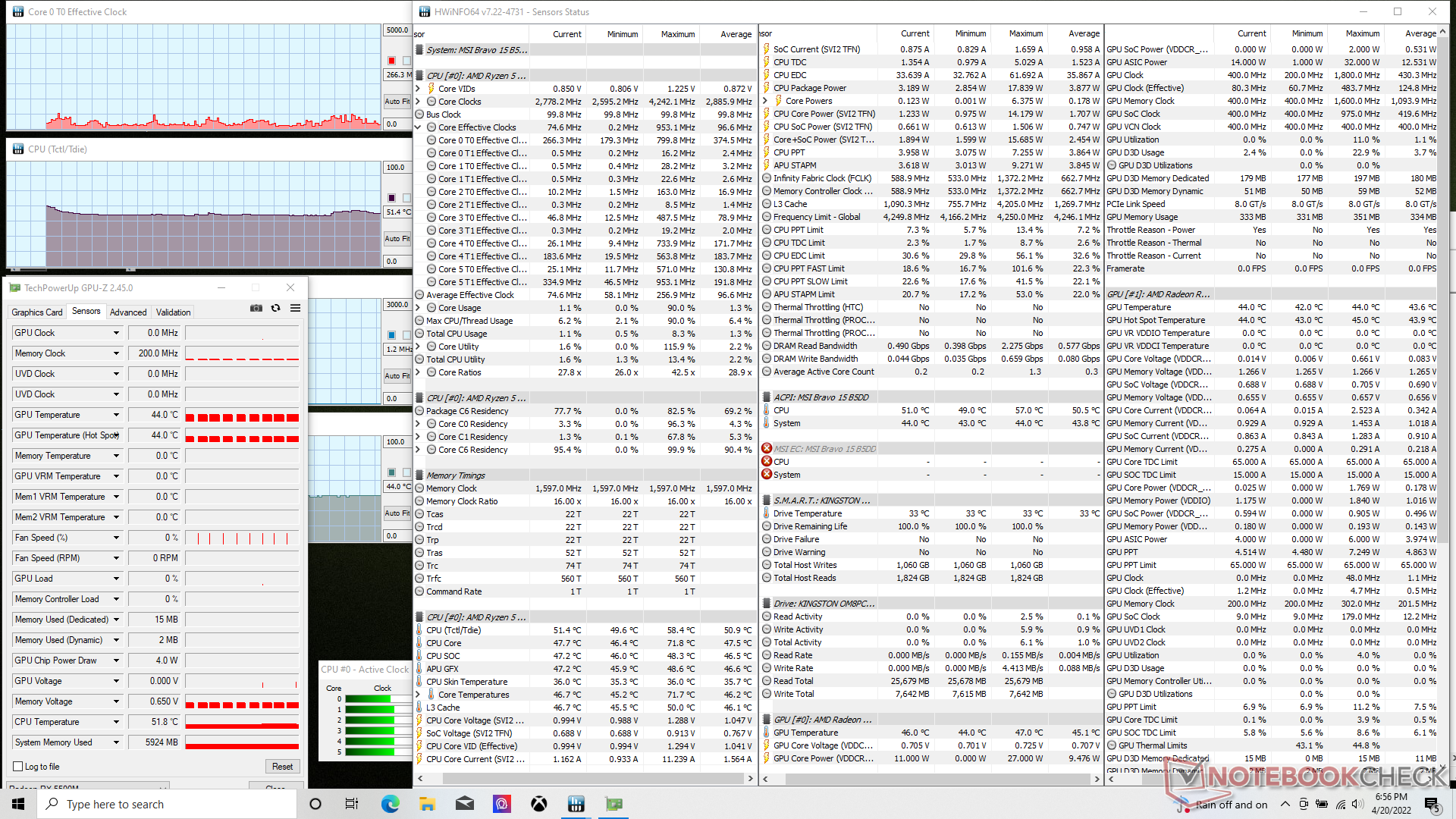
Task: Click the first sensor panel's right scroll arrow
Action: 751,778
